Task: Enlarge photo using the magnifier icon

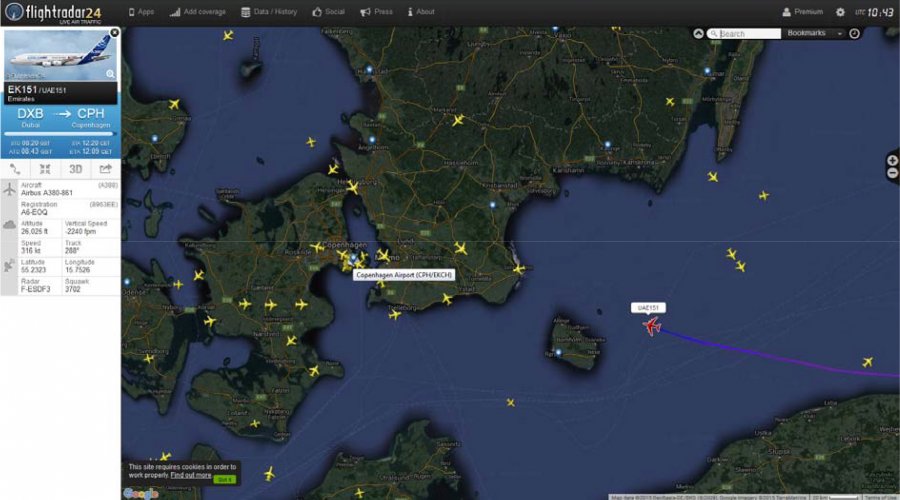Action: click(110, 74)
